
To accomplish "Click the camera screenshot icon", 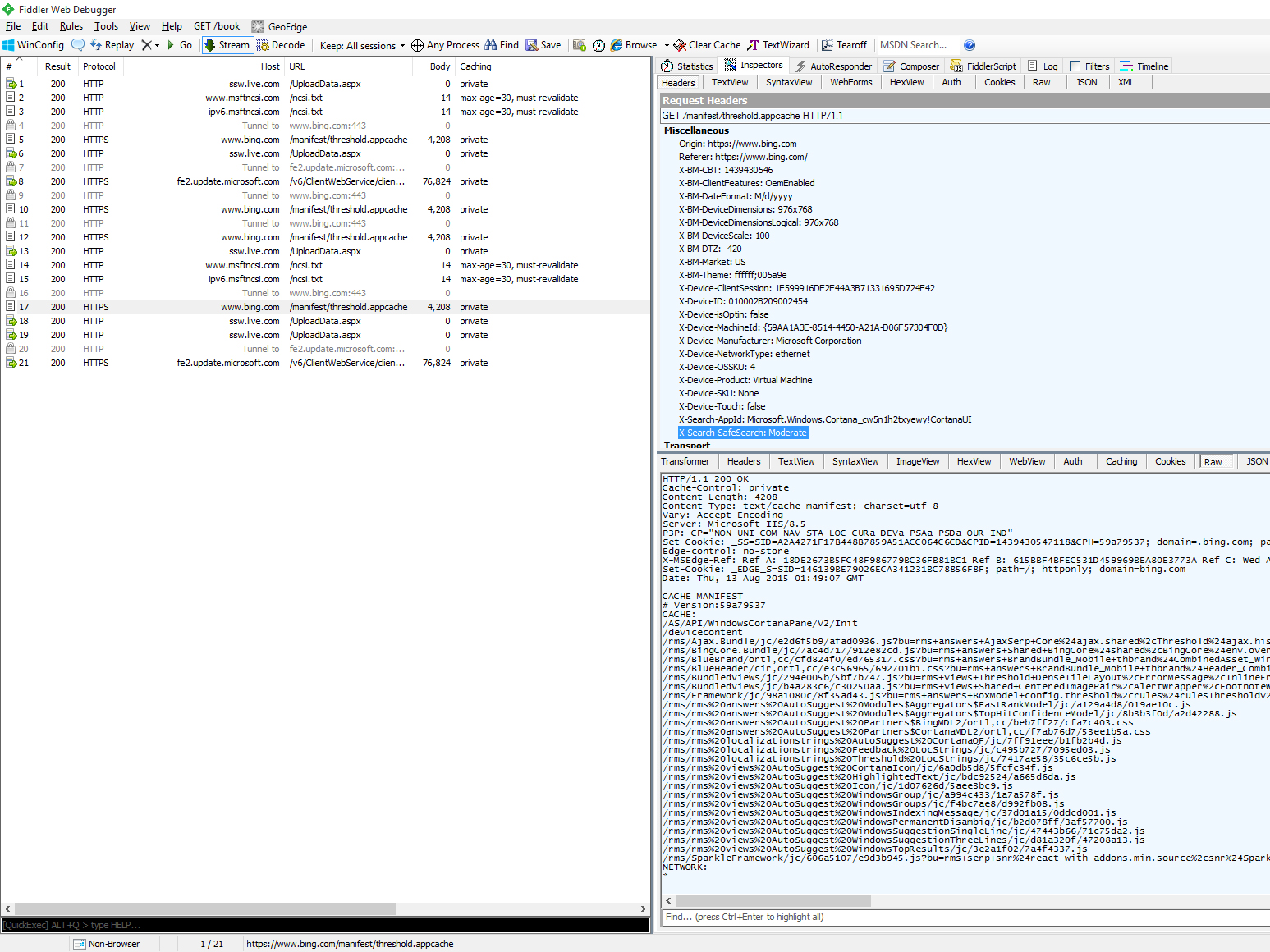I will (580, 45).
